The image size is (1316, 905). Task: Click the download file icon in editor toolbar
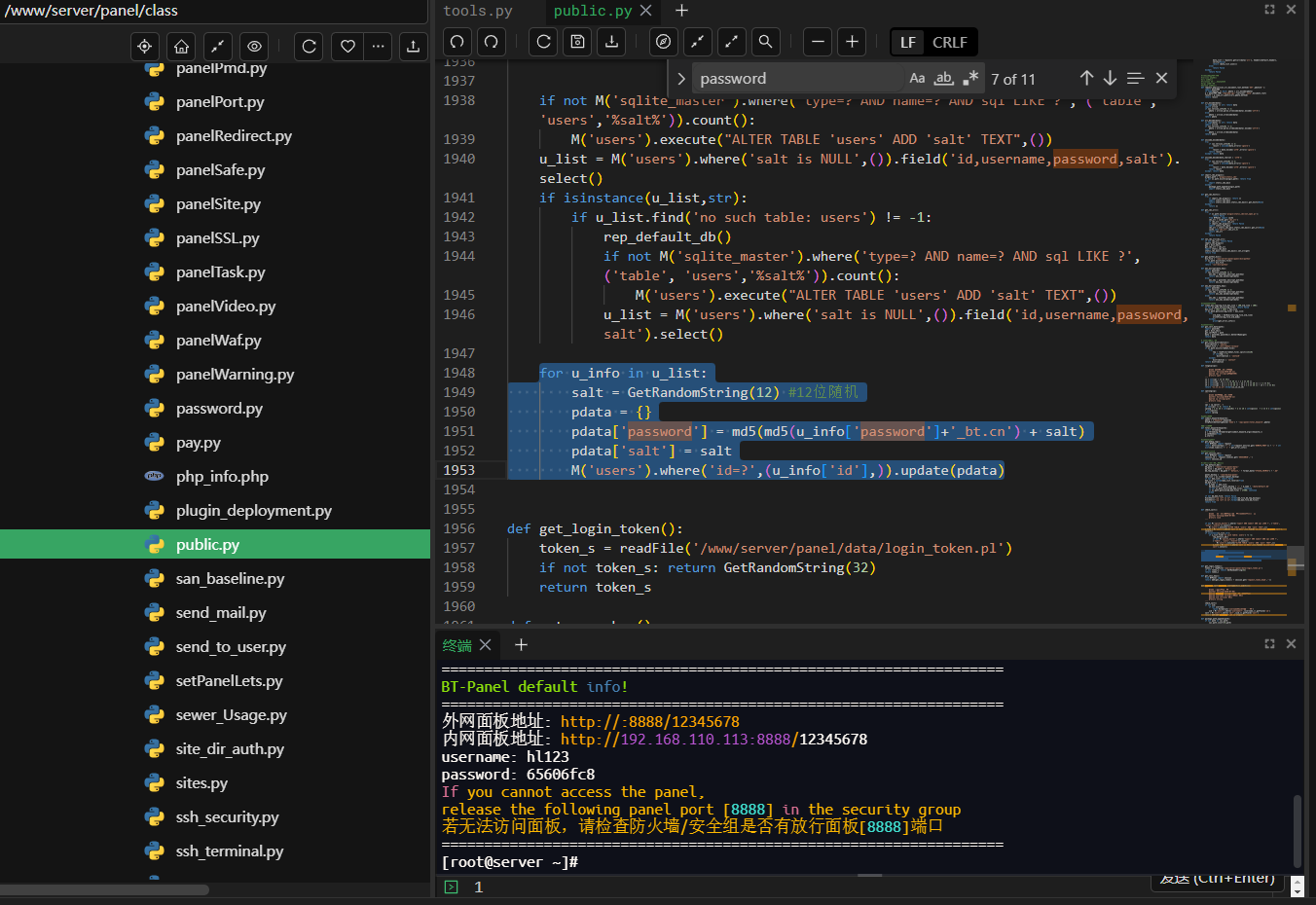611,42
